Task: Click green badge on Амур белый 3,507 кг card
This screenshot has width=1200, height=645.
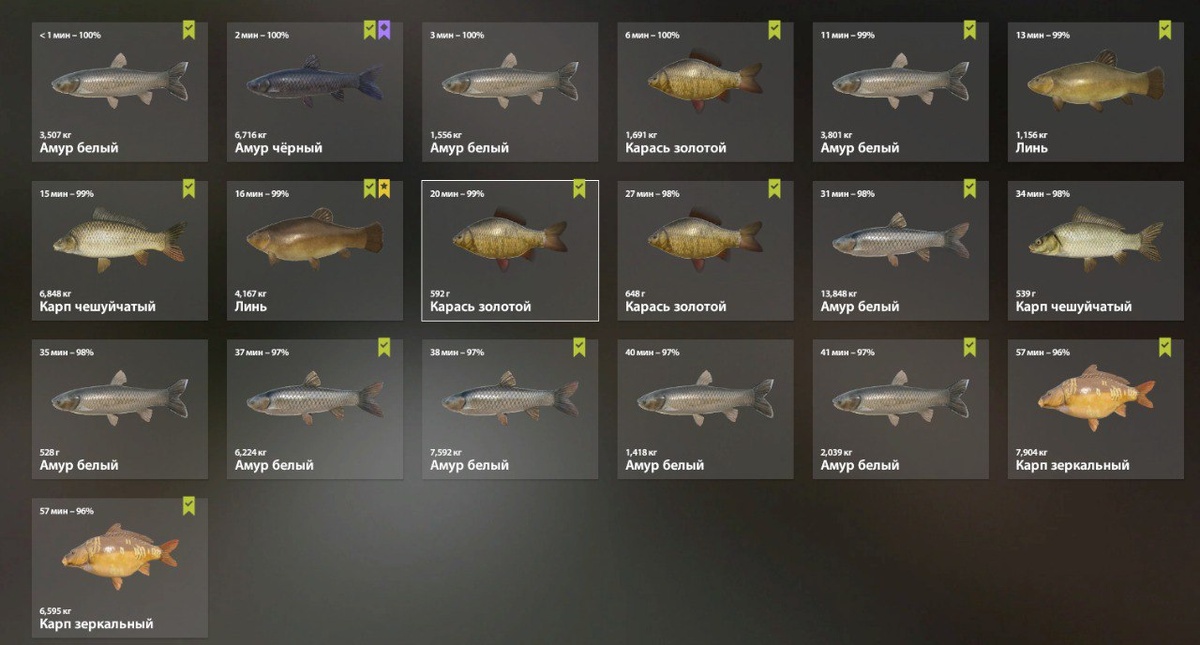Action: pos(189,31)
